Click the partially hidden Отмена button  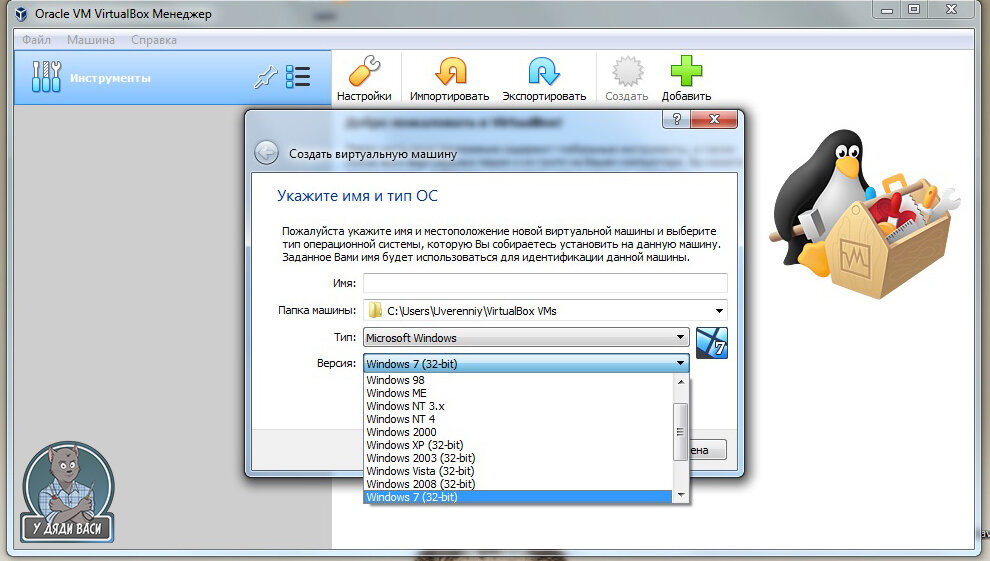708,450
